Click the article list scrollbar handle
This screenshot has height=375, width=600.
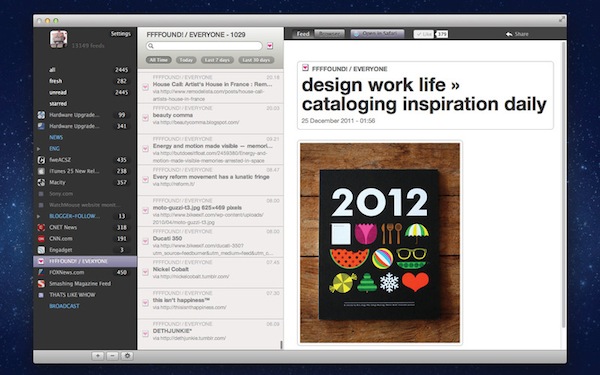282,344
